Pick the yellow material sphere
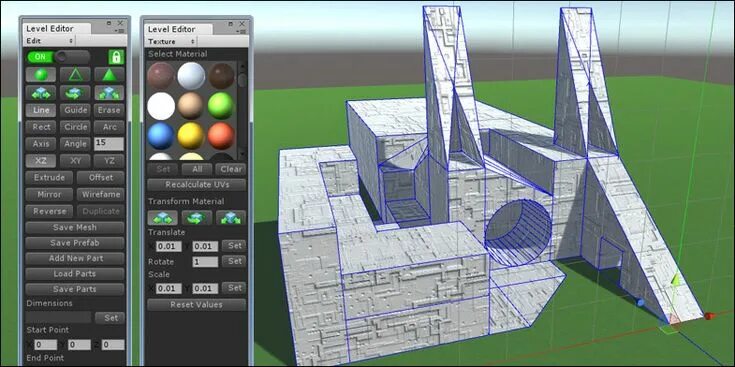The height and width of the screenshot is (367, 735). [x=191, y=136]
